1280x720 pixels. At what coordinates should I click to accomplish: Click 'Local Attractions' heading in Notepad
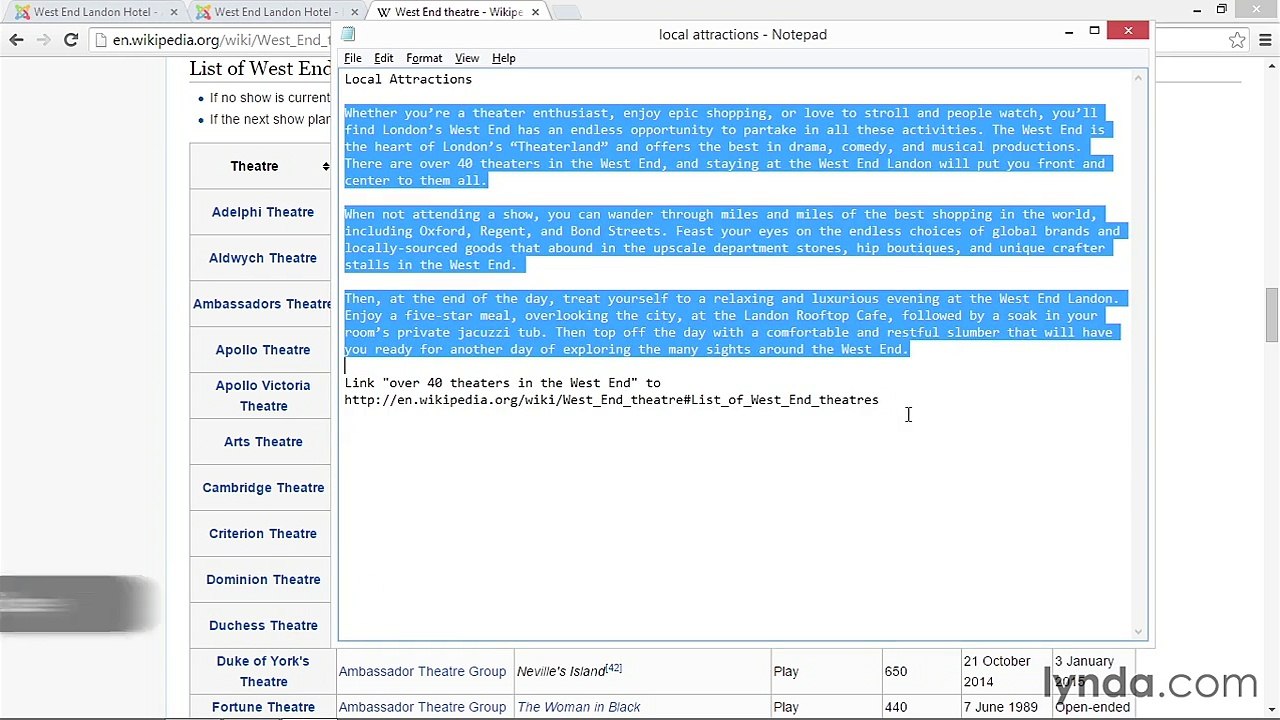point(408,79)
